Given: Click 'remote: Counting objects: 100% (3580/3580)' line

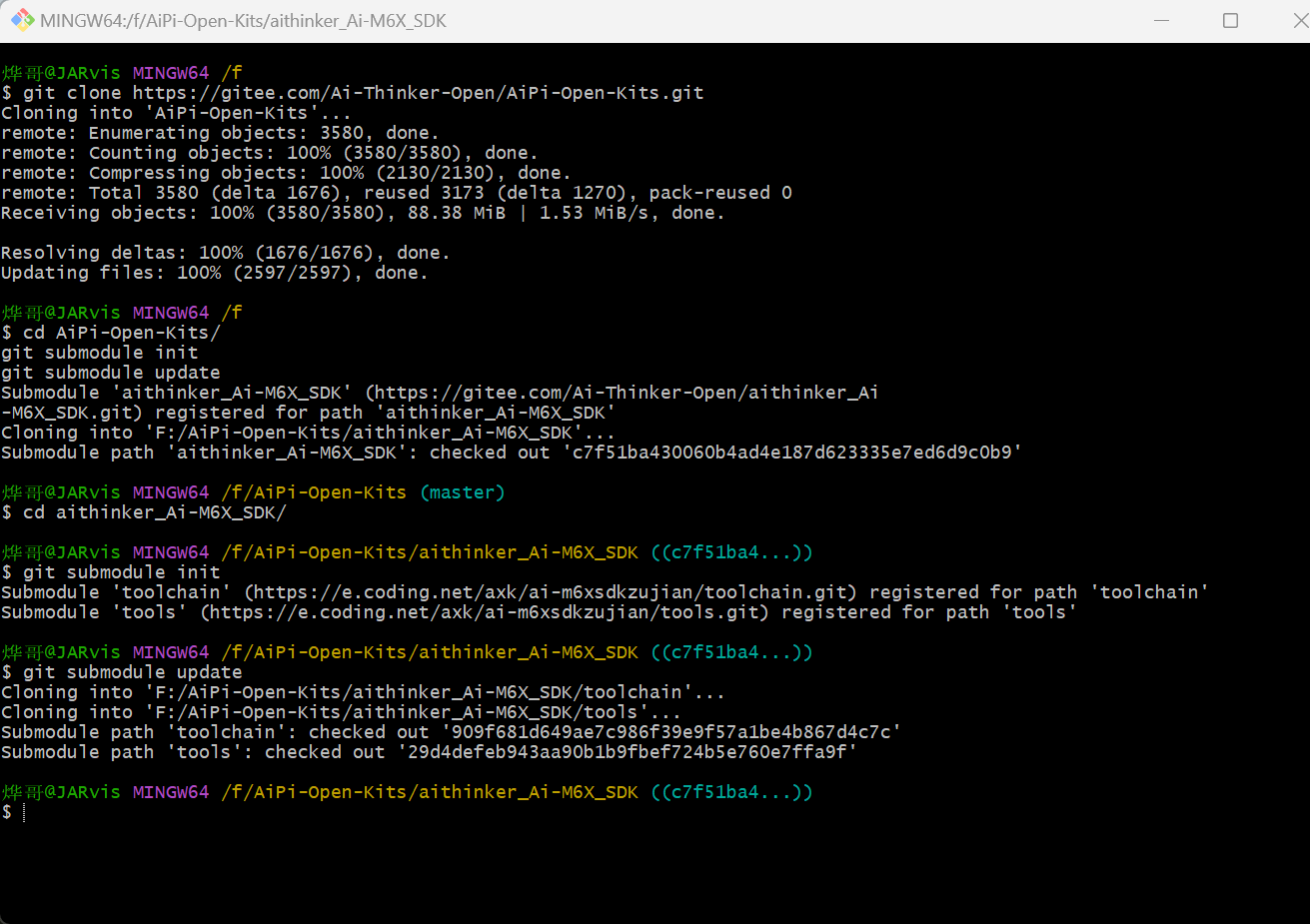Looking at the screenshot, I should pos(270,153).
